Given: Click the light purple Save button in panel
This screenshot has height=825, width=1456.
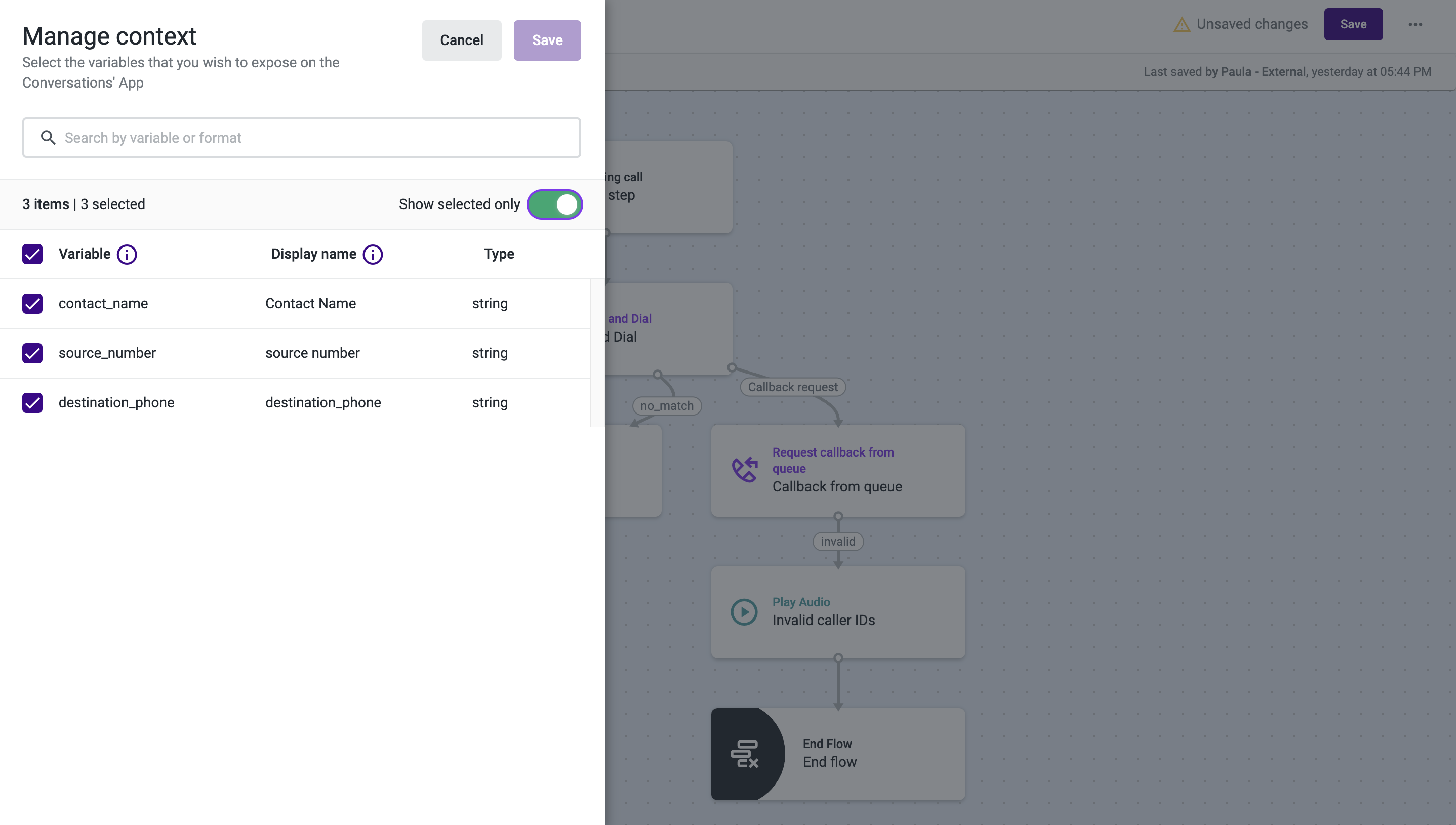Looking at the screenshot, I should (x=547, y=40).
